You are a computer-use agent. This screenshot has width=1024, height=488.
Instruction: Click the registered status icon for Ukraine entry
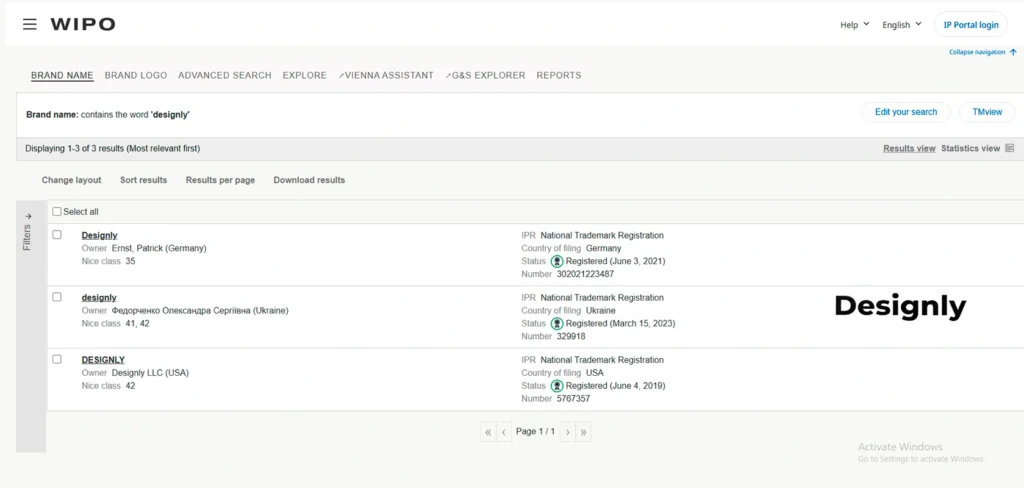pyautogui.click(x=557, y=323)
